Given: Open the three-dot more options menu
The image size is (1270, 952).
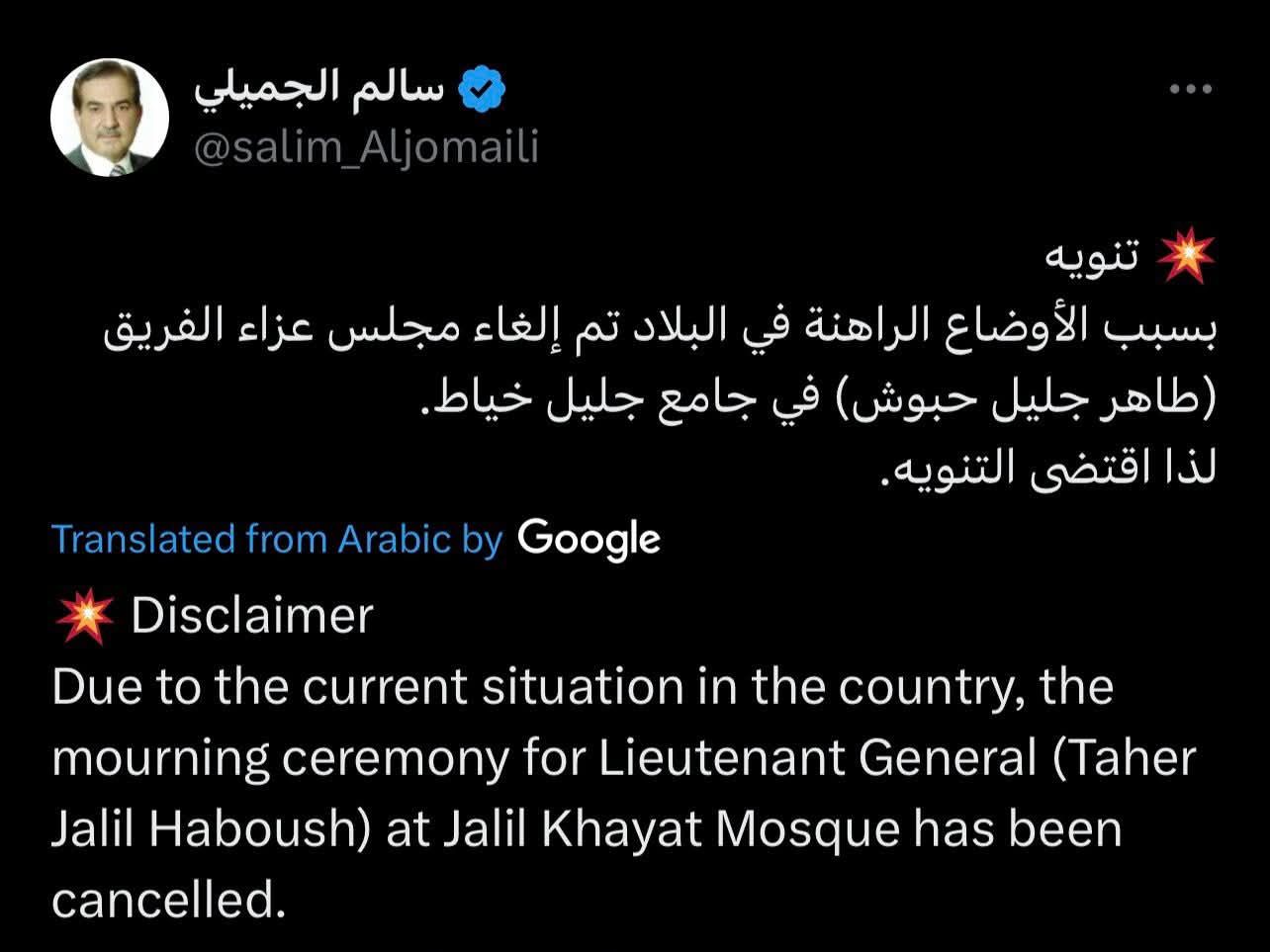Looking at the screenshot, I should [x=1190, y=90].
